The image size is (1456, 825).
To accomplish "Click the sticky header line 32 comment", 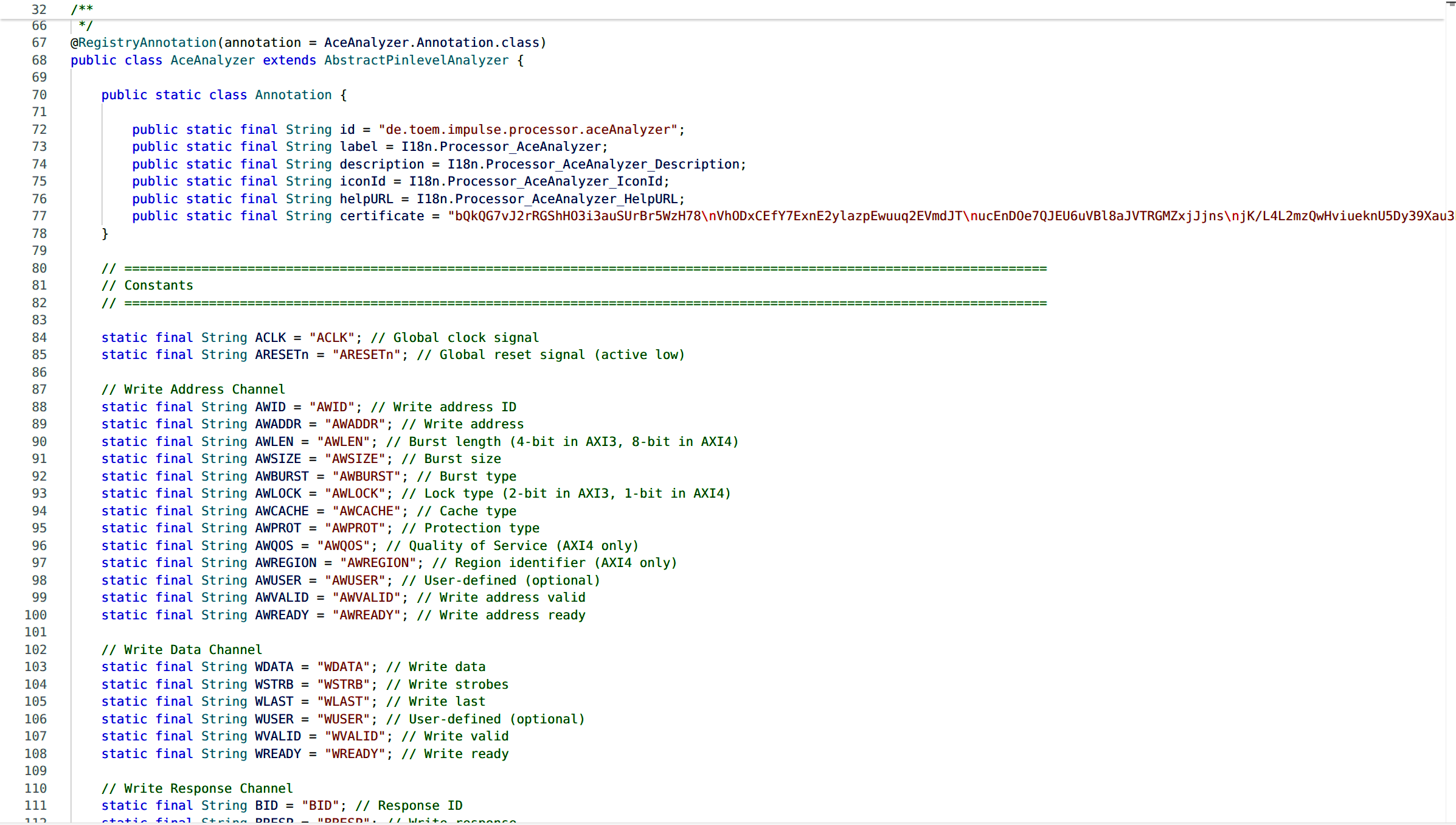I will point(82,9).
